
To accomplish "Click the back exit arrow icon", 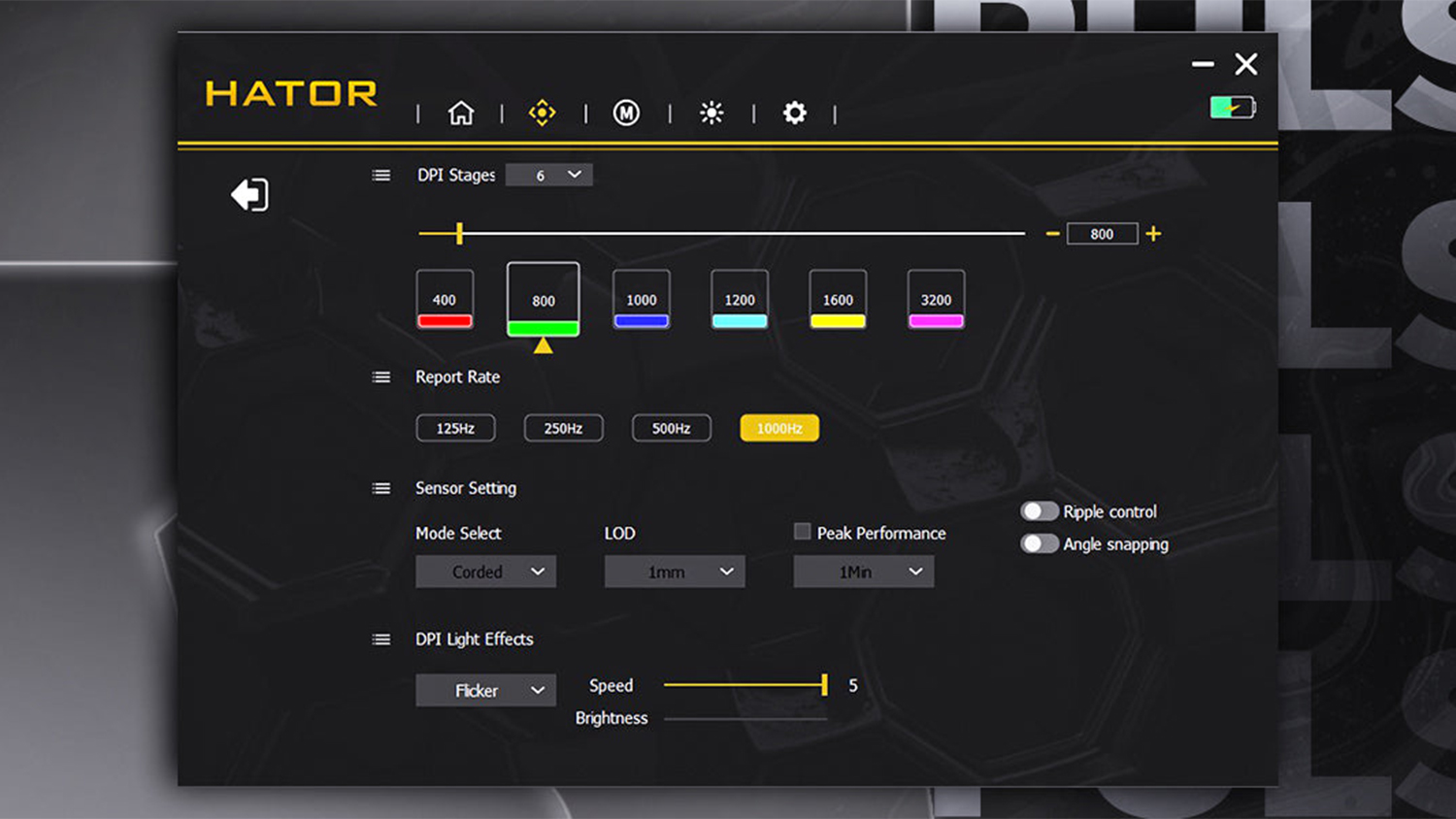I will [x=249, y=194].
